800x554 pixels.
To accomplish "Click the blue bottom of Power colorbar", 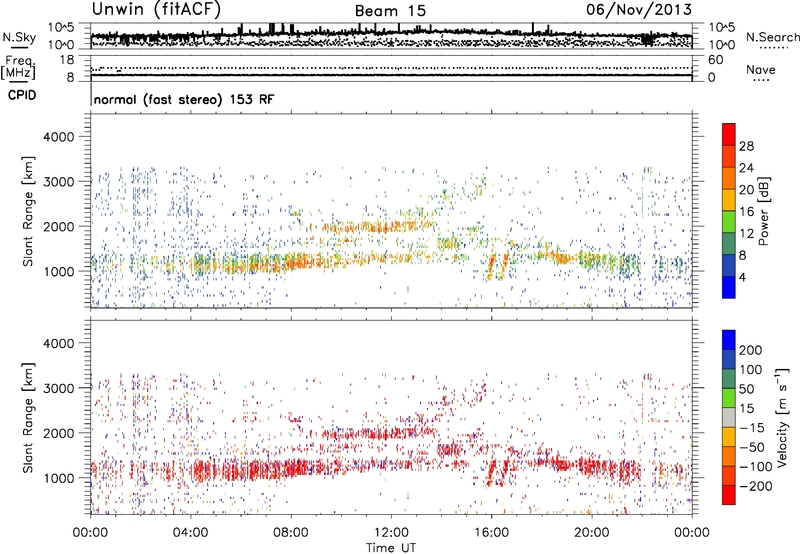I will tap(729, 287).
